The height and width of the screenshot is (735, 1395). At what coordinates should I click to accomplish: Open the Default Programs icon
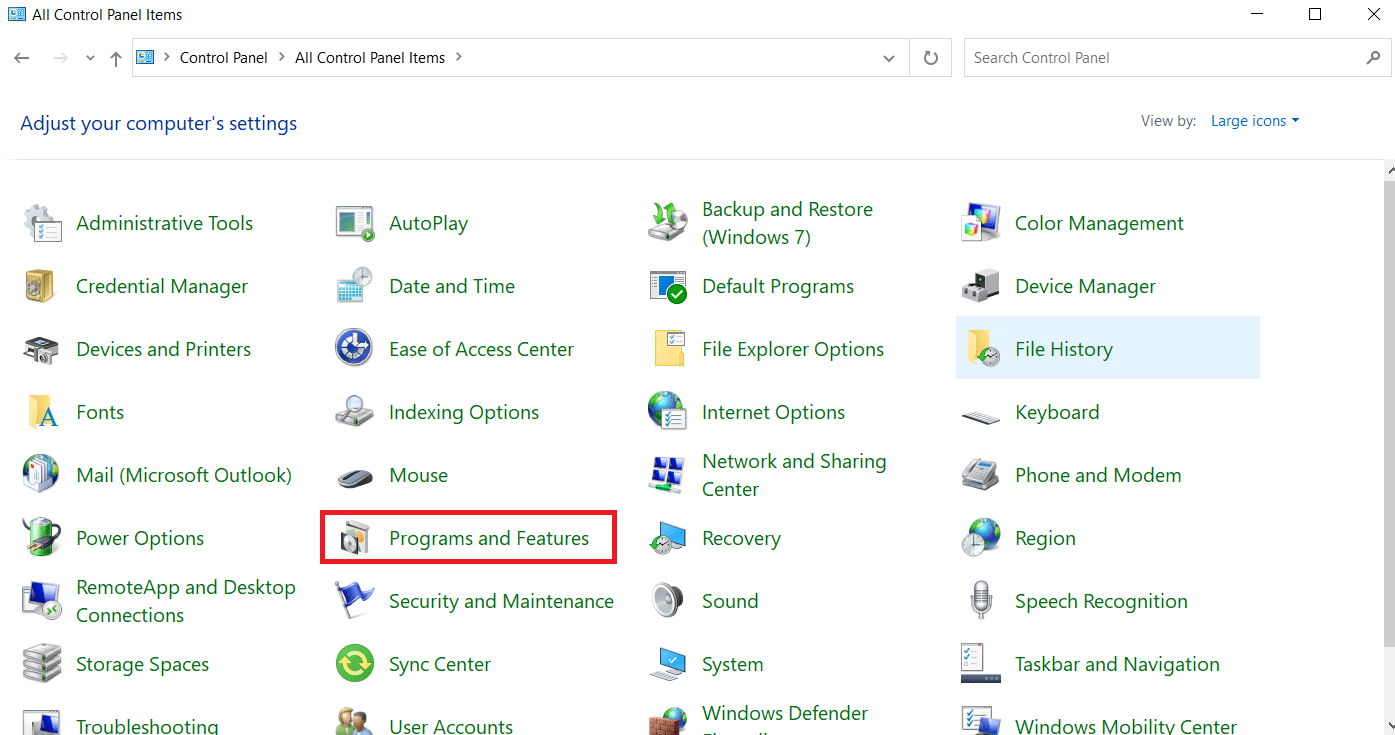click(668, 286)
